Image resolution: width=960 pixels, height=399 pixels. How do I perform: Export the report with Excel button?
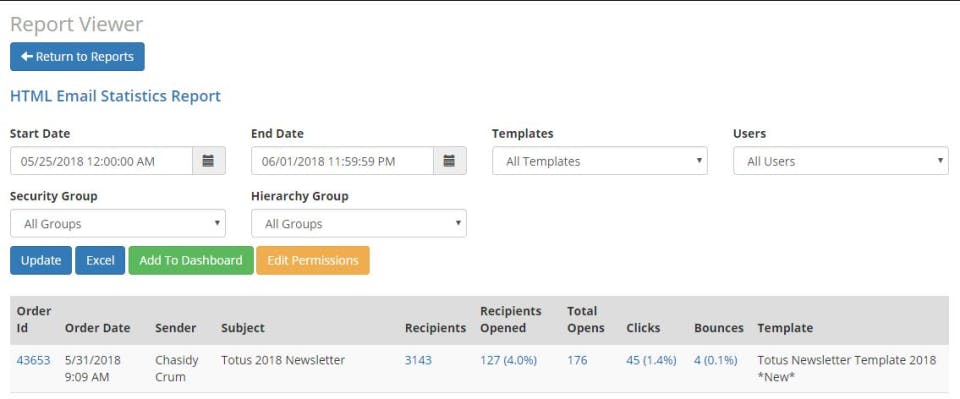pyautogui.click(x=100, y=260)
